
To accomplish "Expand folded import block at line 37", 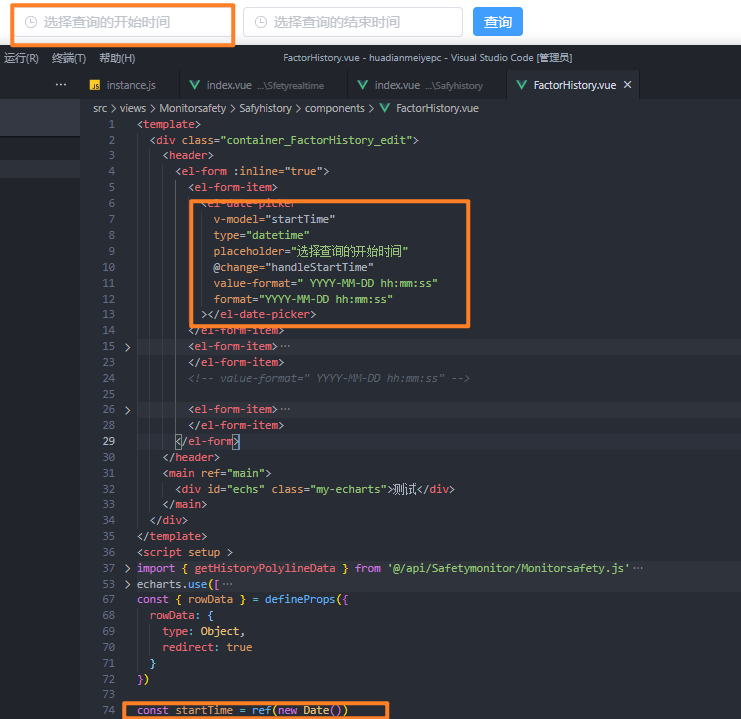I will 128,568.
